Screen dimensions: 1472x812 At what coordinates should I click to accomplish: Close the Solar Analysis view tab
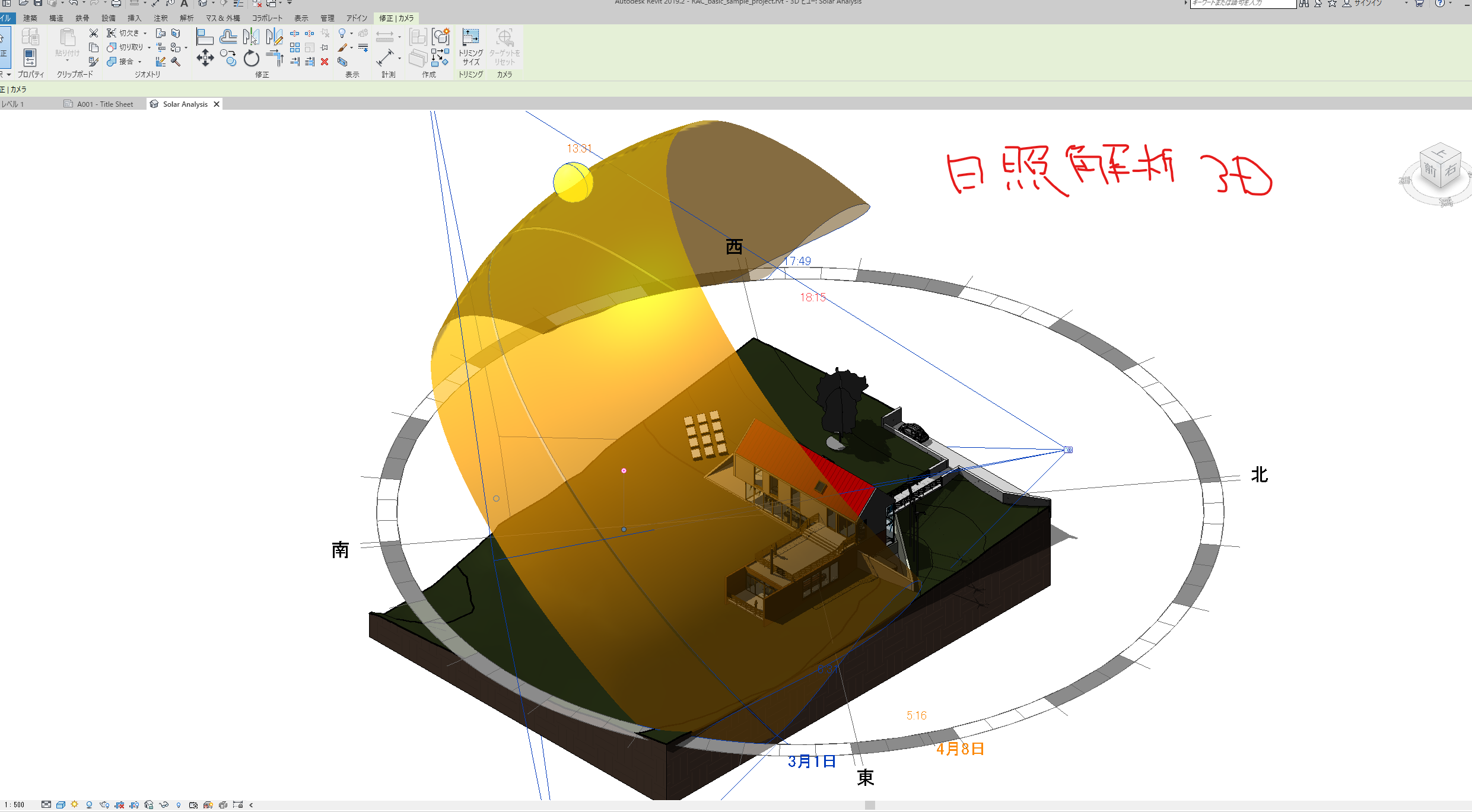[217, 104]
